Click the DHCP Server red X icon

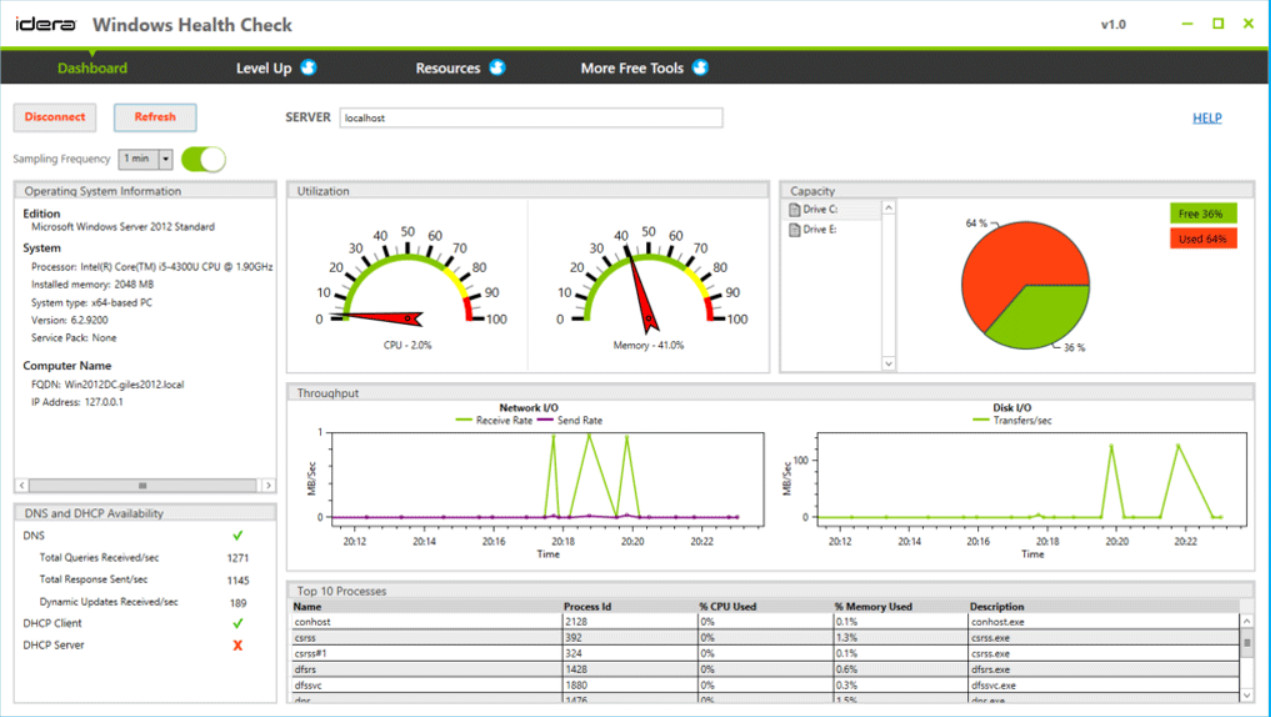coord(238,645)
